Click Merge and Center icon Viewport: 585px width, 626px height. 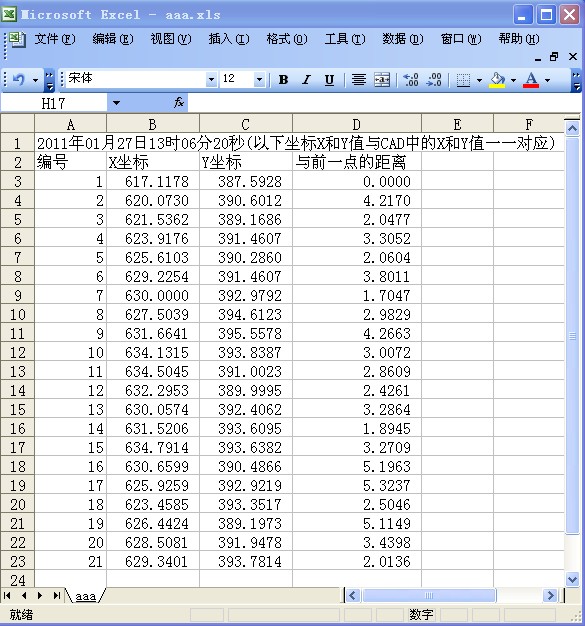coord(382,80)
